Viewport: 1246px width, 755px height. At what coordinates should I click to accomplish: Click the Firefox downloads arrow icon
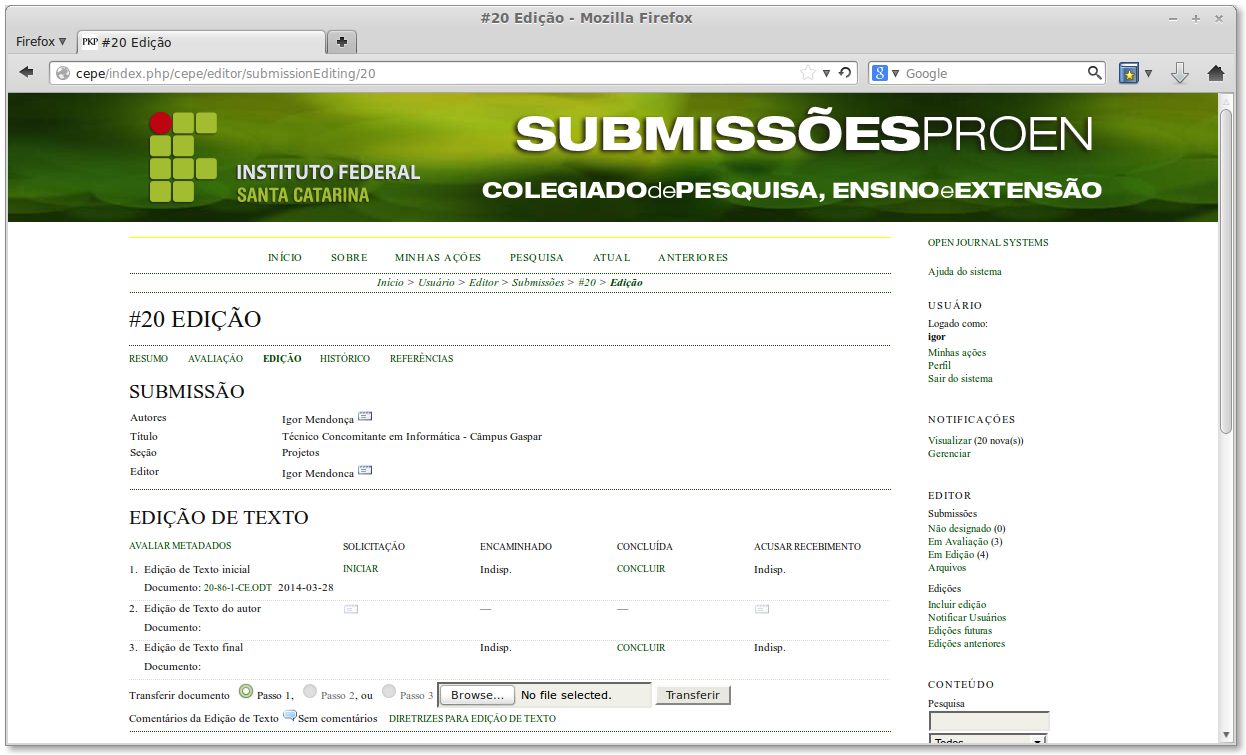(1180, 73)
